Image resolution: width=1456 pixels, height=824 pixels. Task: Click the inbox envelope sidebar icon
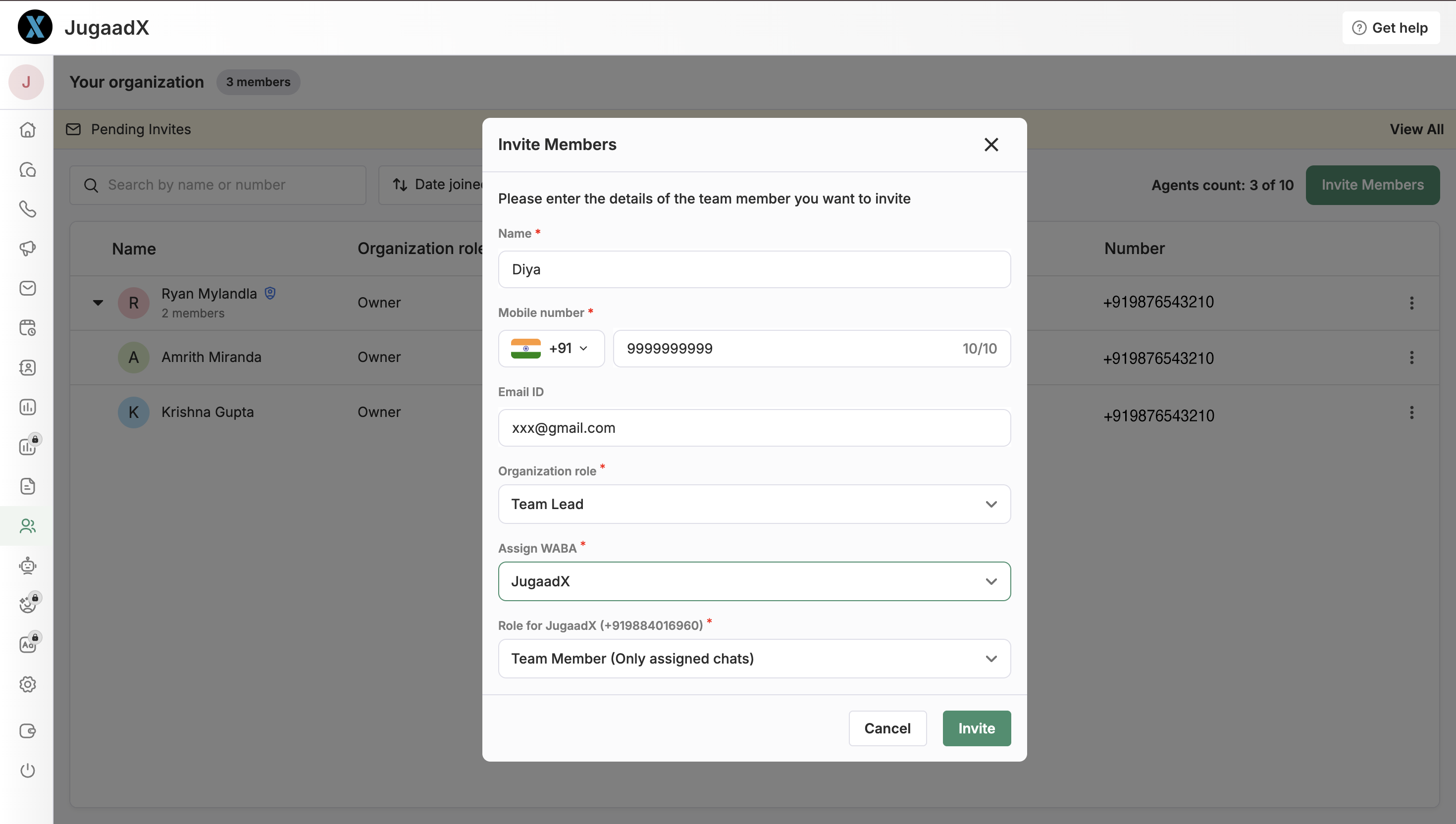click(27, 288)
